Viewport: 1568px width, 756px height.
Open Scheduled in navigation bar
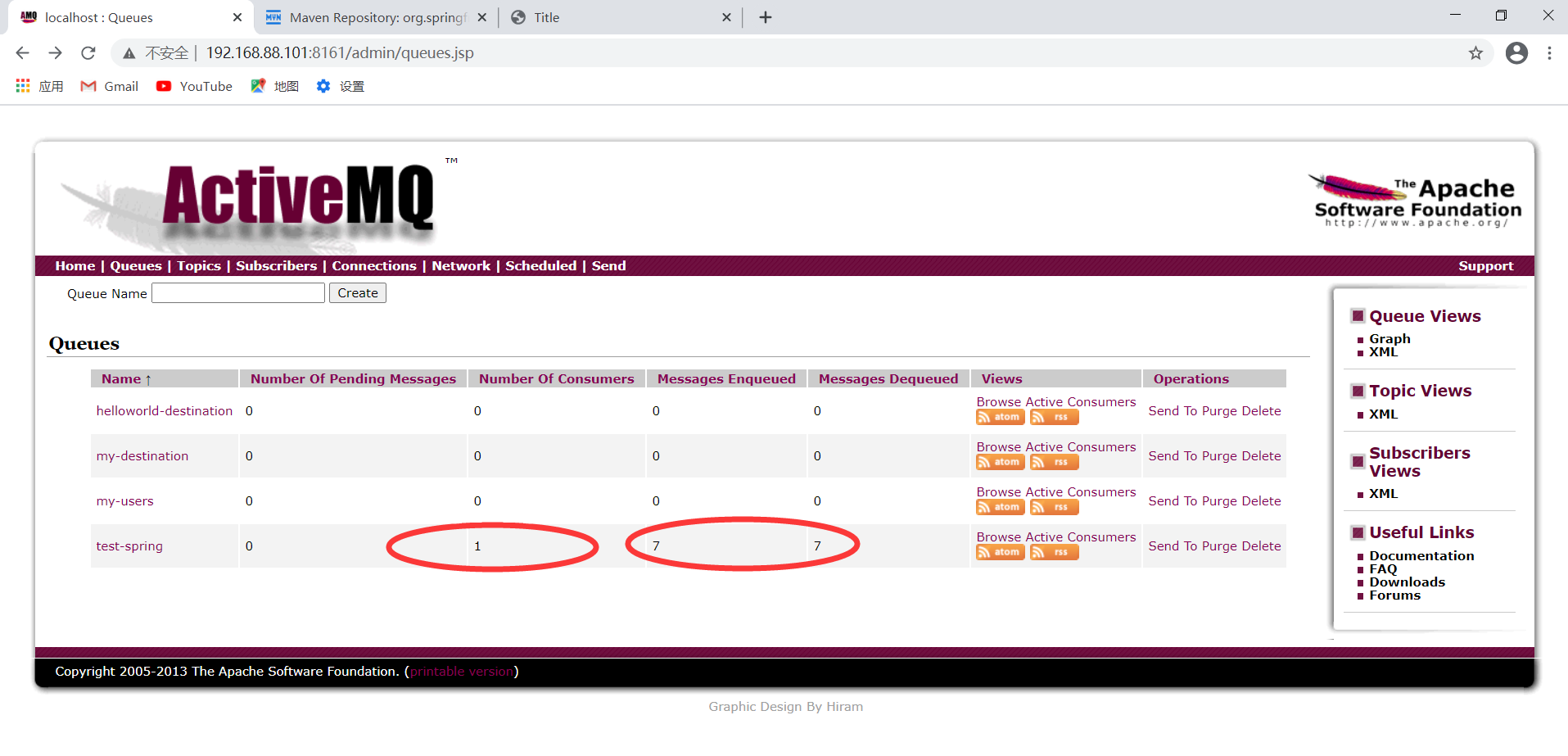(540, 266)
